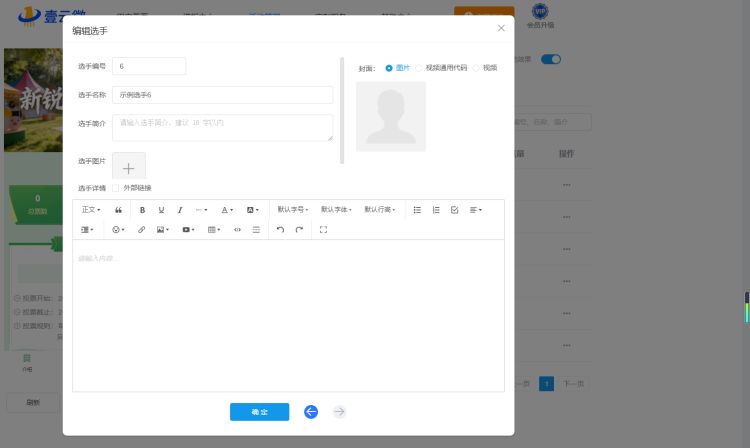
Task: Enter fullscreen editor mode
Action: (323, 229)
